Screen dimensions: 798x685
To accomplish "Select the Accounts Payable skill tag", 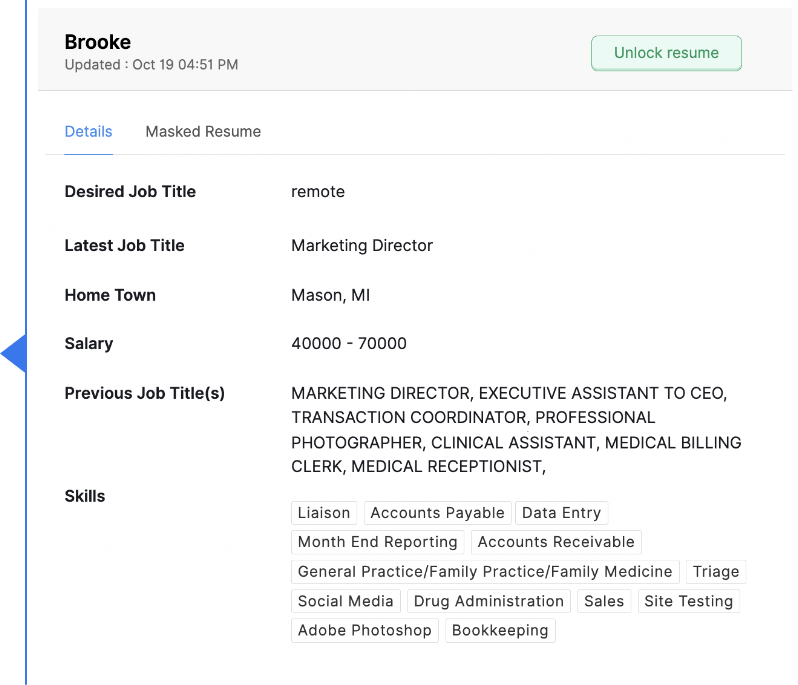I will tap(437, 513).
